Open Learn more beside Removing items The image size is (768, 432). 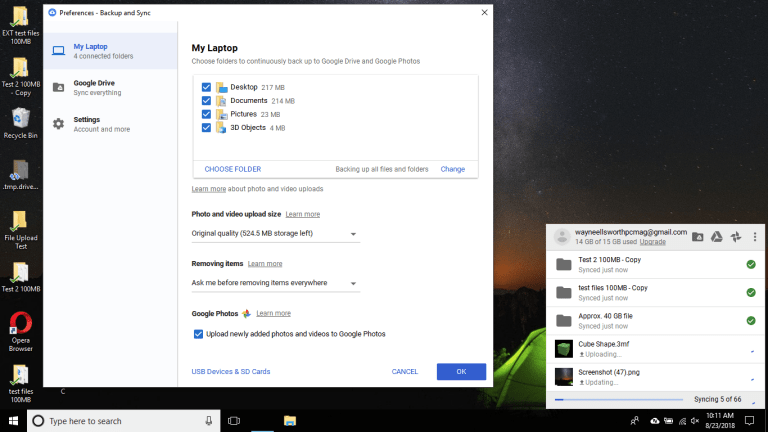pyautogui.click(x=265, y=264)
